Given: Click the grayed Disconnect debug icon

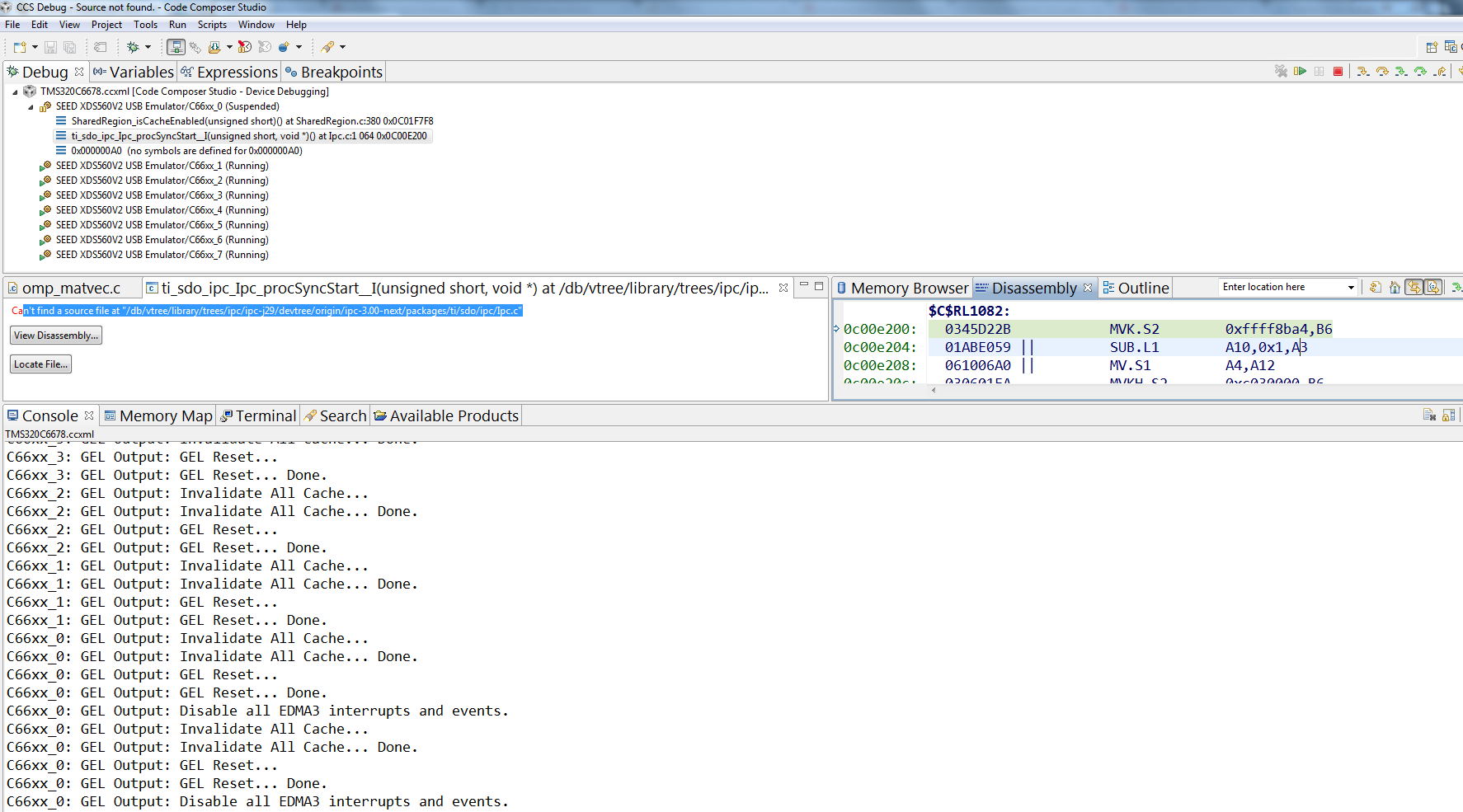Looking at the screenshot, I should 1281,72.
